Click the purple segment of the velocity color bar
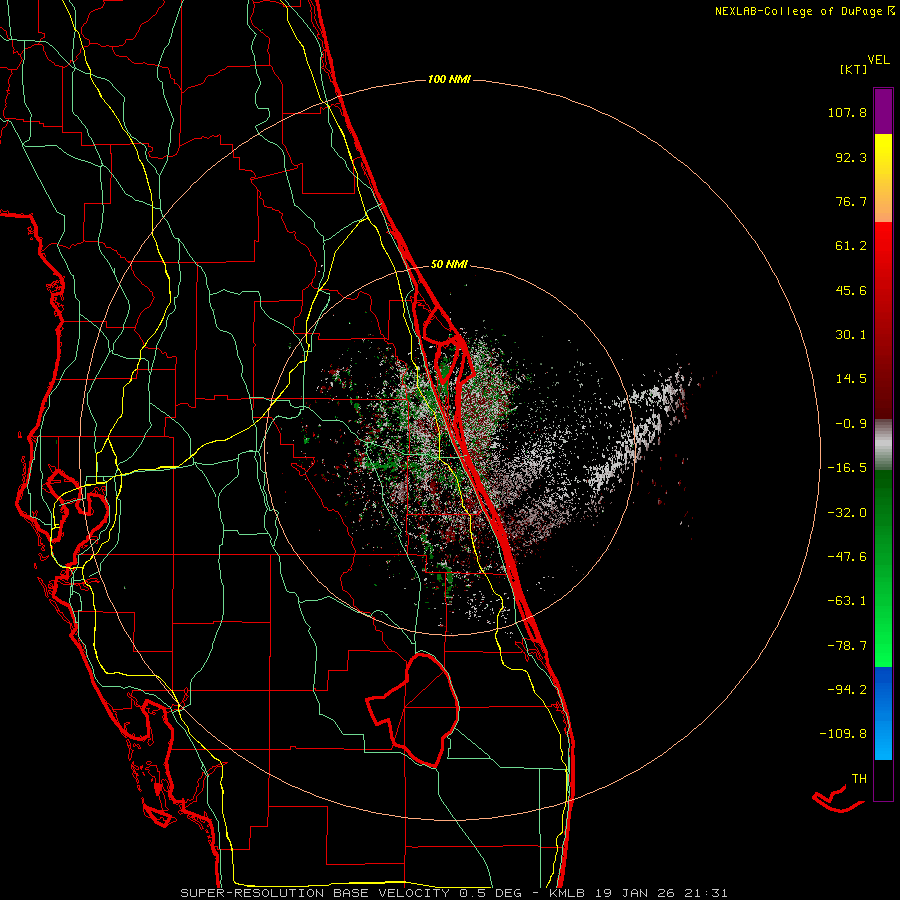 click(883, 111)
